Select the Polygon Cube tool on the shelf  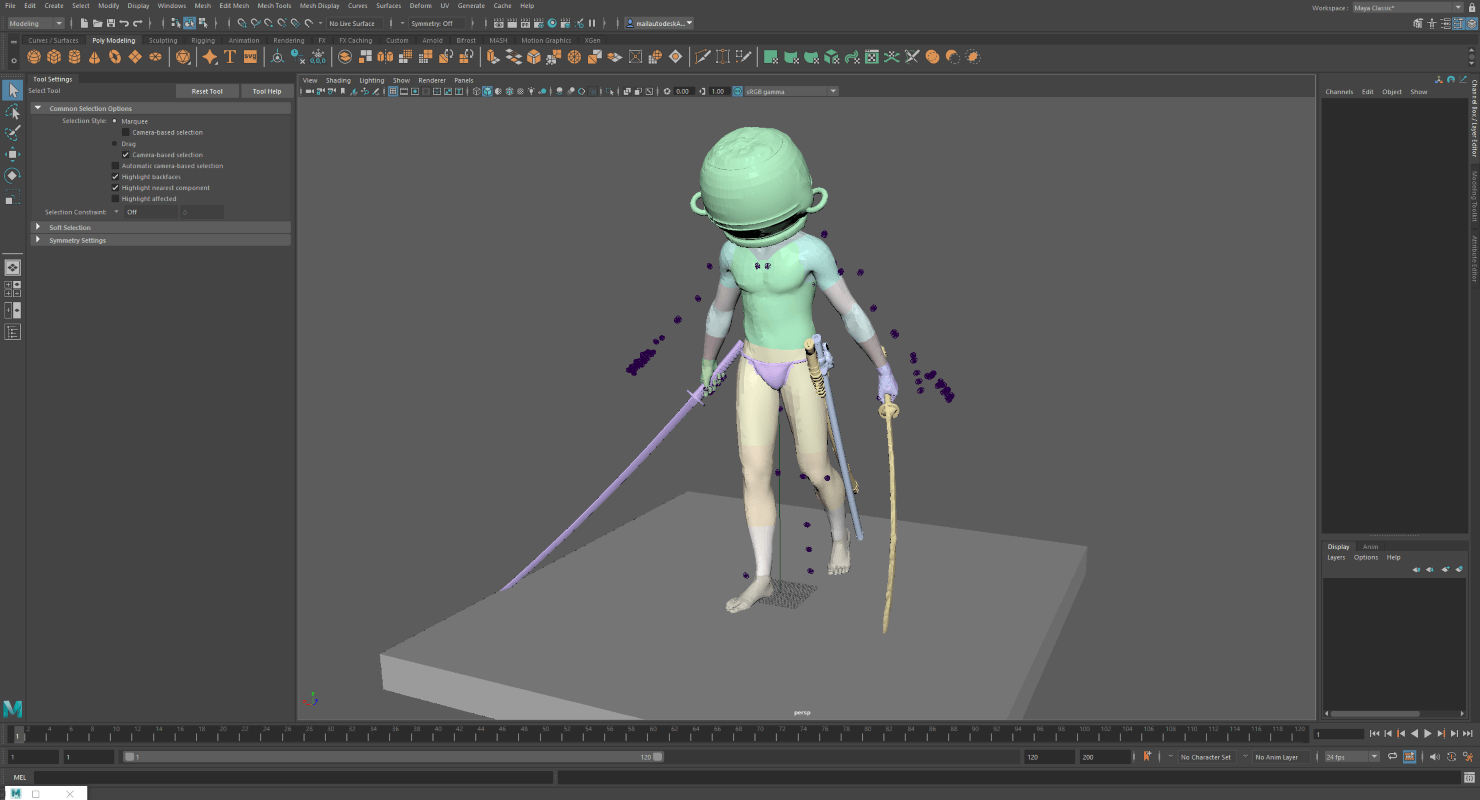[x=54, y=57]
